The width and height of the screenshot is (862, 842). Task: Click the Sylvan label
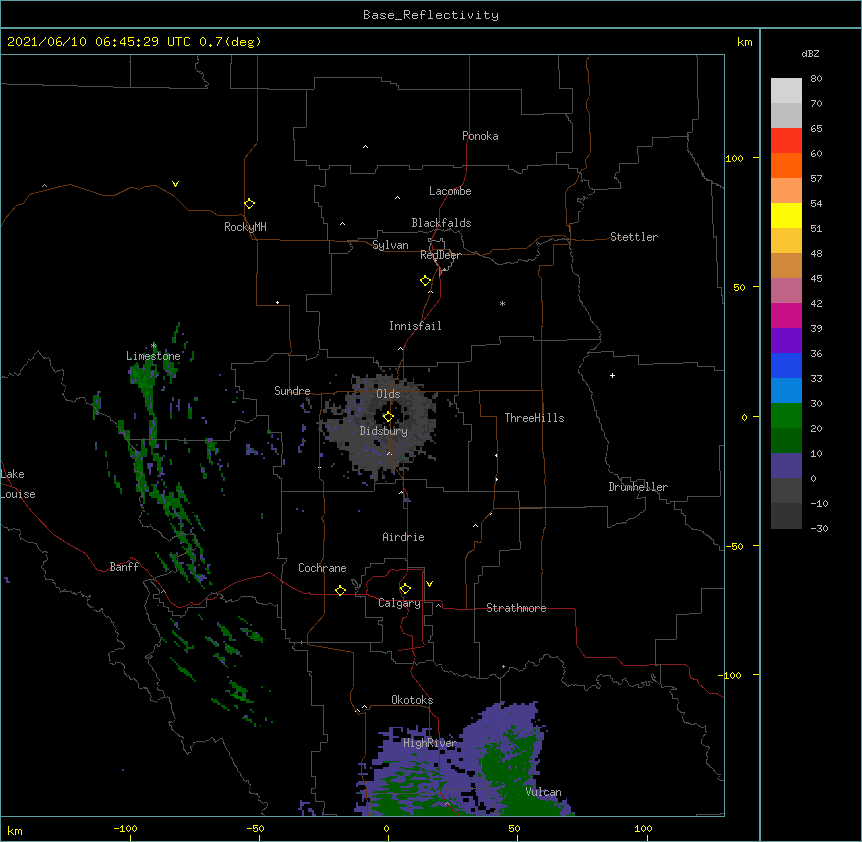click(x=390, y=245)
